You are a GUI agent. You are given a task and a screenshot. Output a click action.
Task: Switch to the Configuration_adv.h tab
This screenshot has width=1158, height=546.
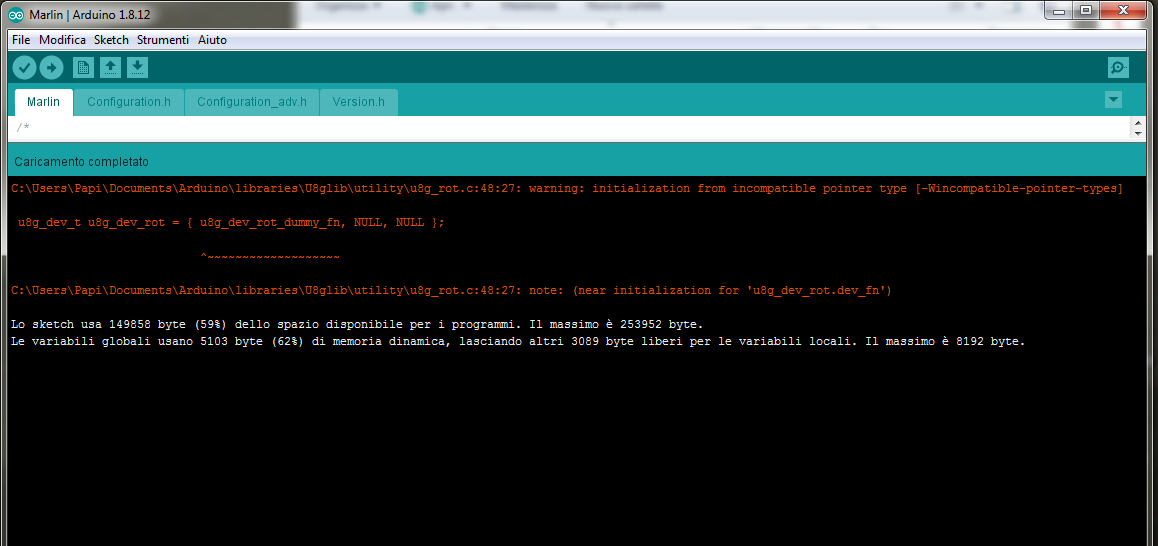(252, 102)
